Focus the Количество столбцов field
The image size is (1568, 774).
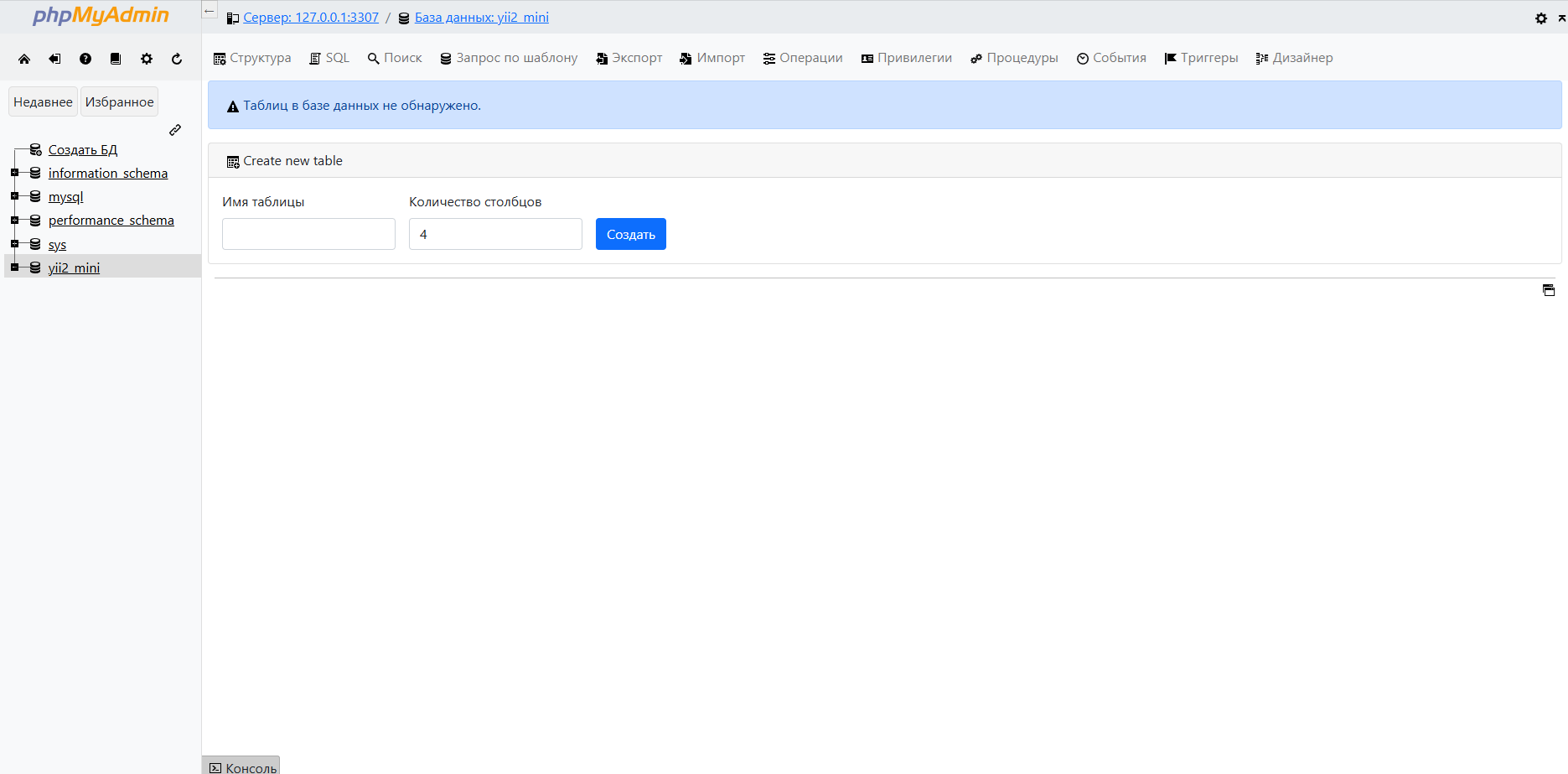coord(495,234)
